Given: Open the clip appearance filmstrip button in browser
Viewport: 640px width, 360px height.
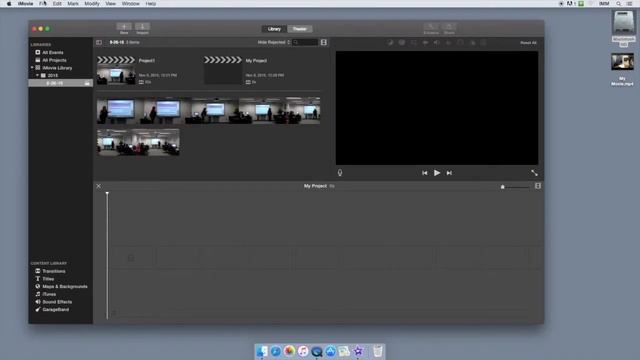Looking at the screenshot, I should coord(324,42).
